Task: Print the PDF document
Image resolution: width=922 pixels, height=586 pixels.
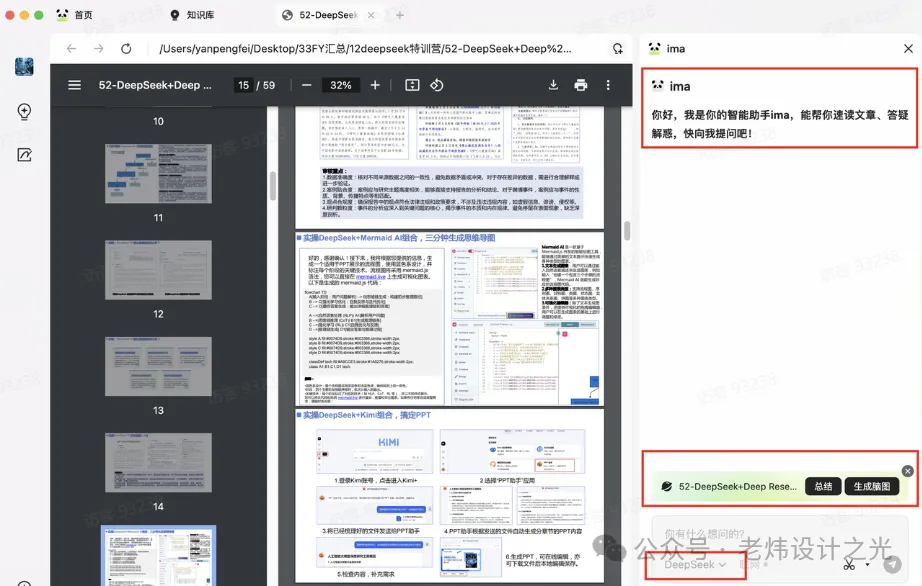Action: [580, 85]
